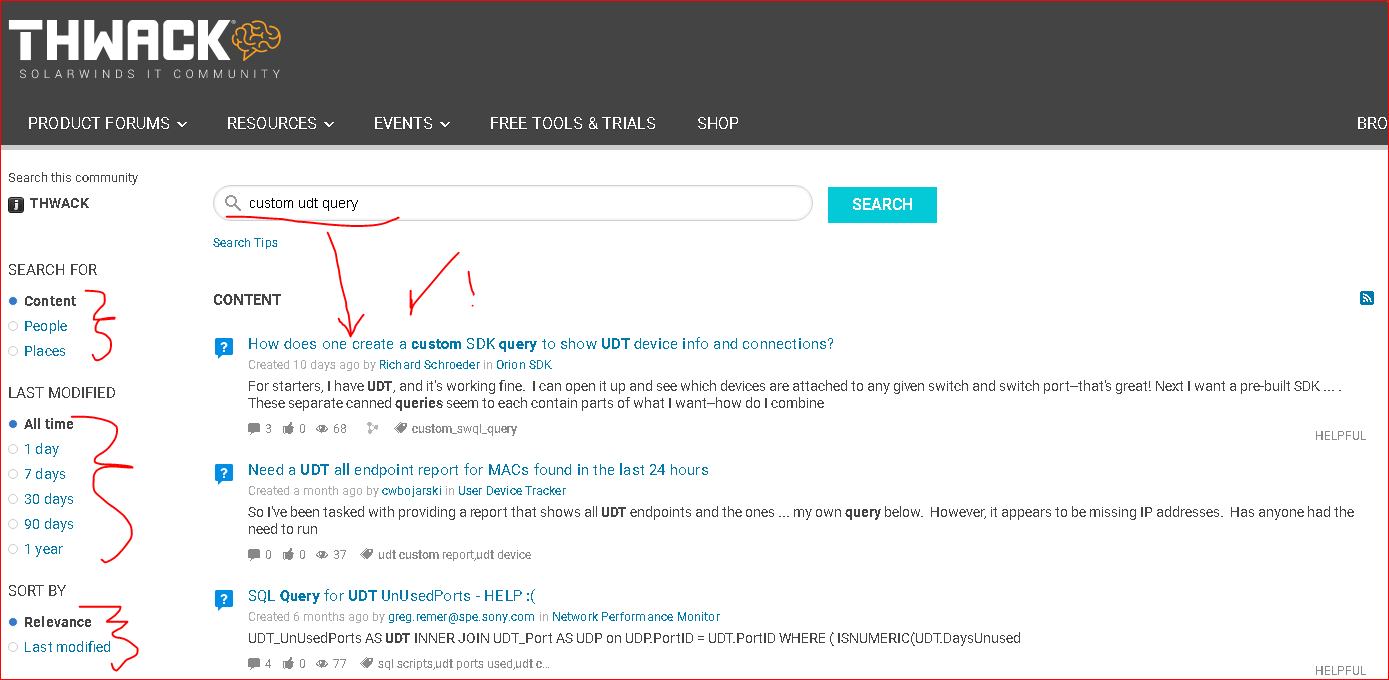Expand the Product Forums menu
The image size is (1389, 680).
pos(107,123)
